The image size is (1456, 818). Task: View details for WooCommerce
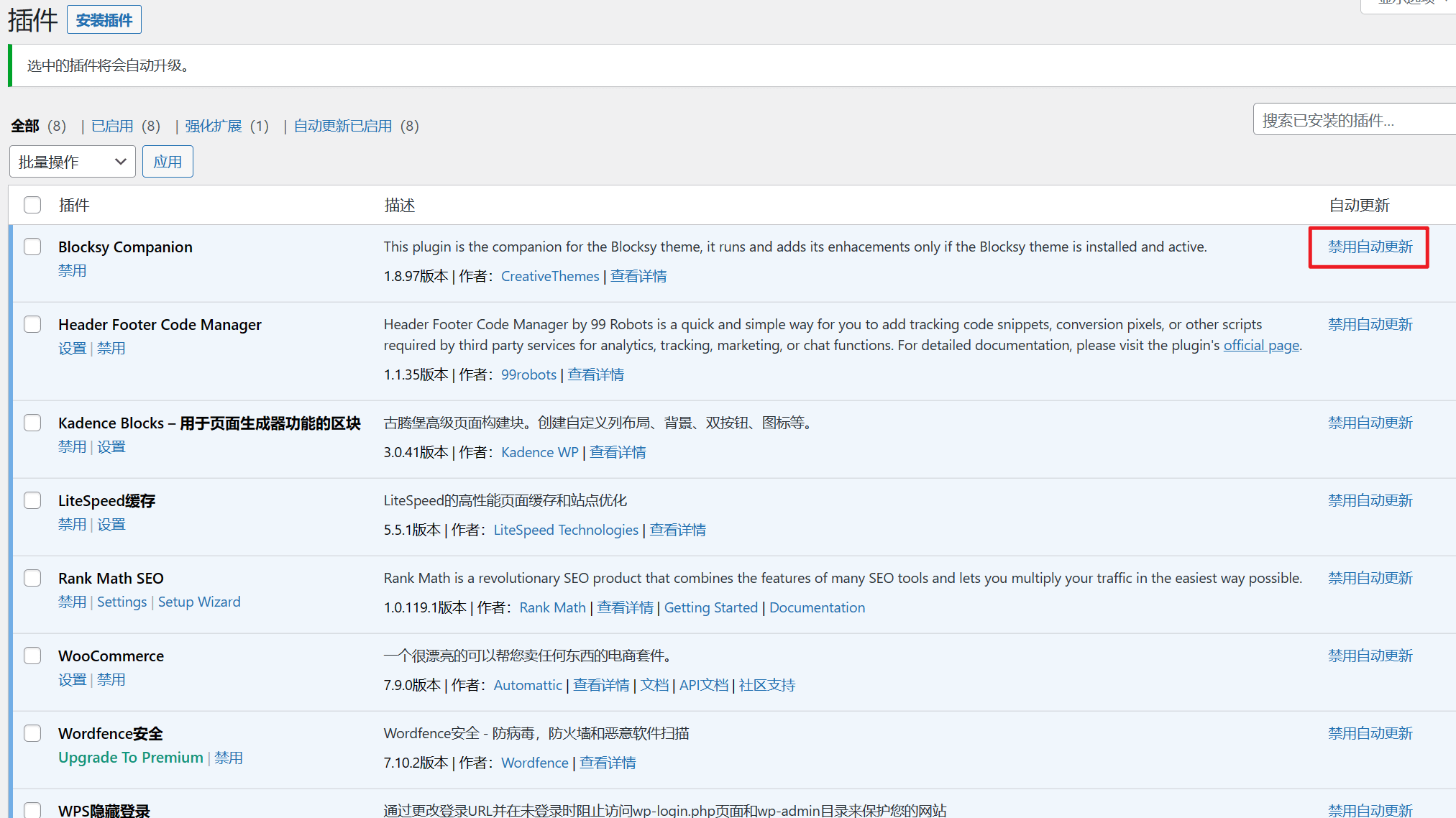click(x=601, y=685)
